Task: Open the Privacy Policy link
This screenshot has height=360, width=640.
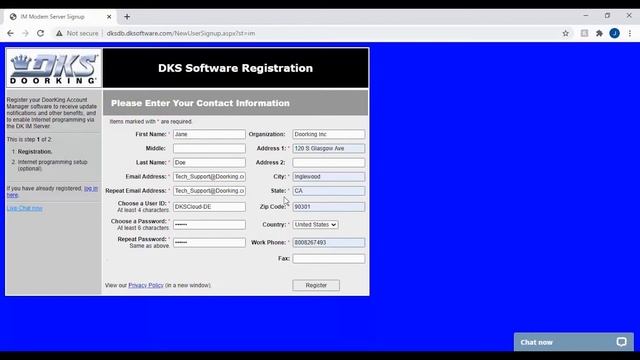Action: [146, 285]
